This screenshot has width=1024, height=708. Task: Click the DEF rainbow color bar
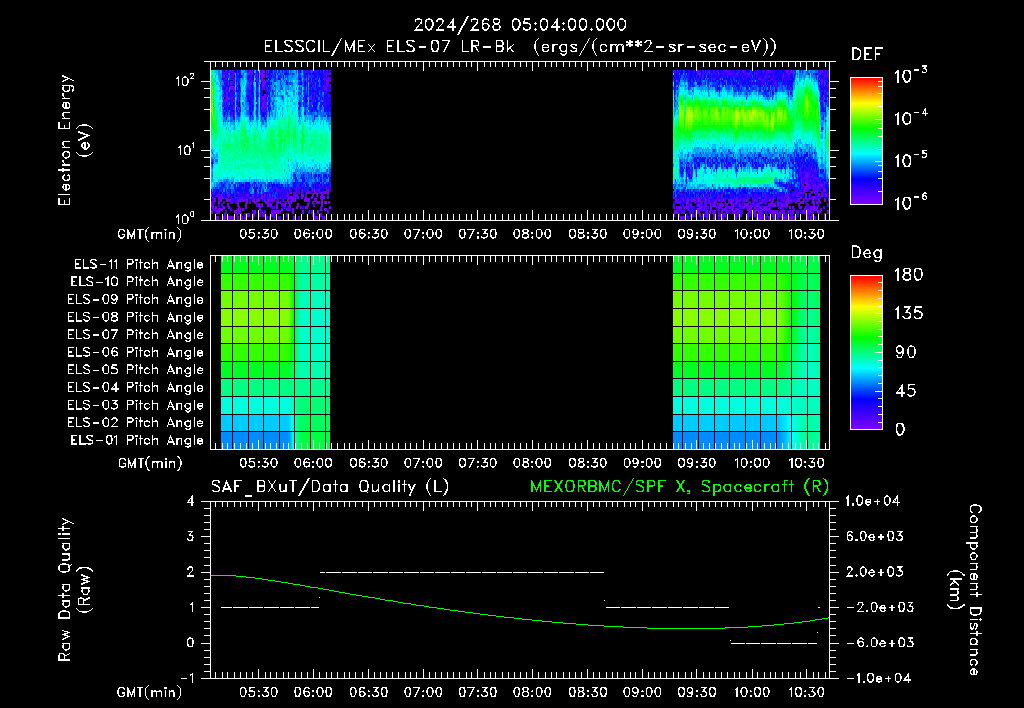[x=866, y=141]
